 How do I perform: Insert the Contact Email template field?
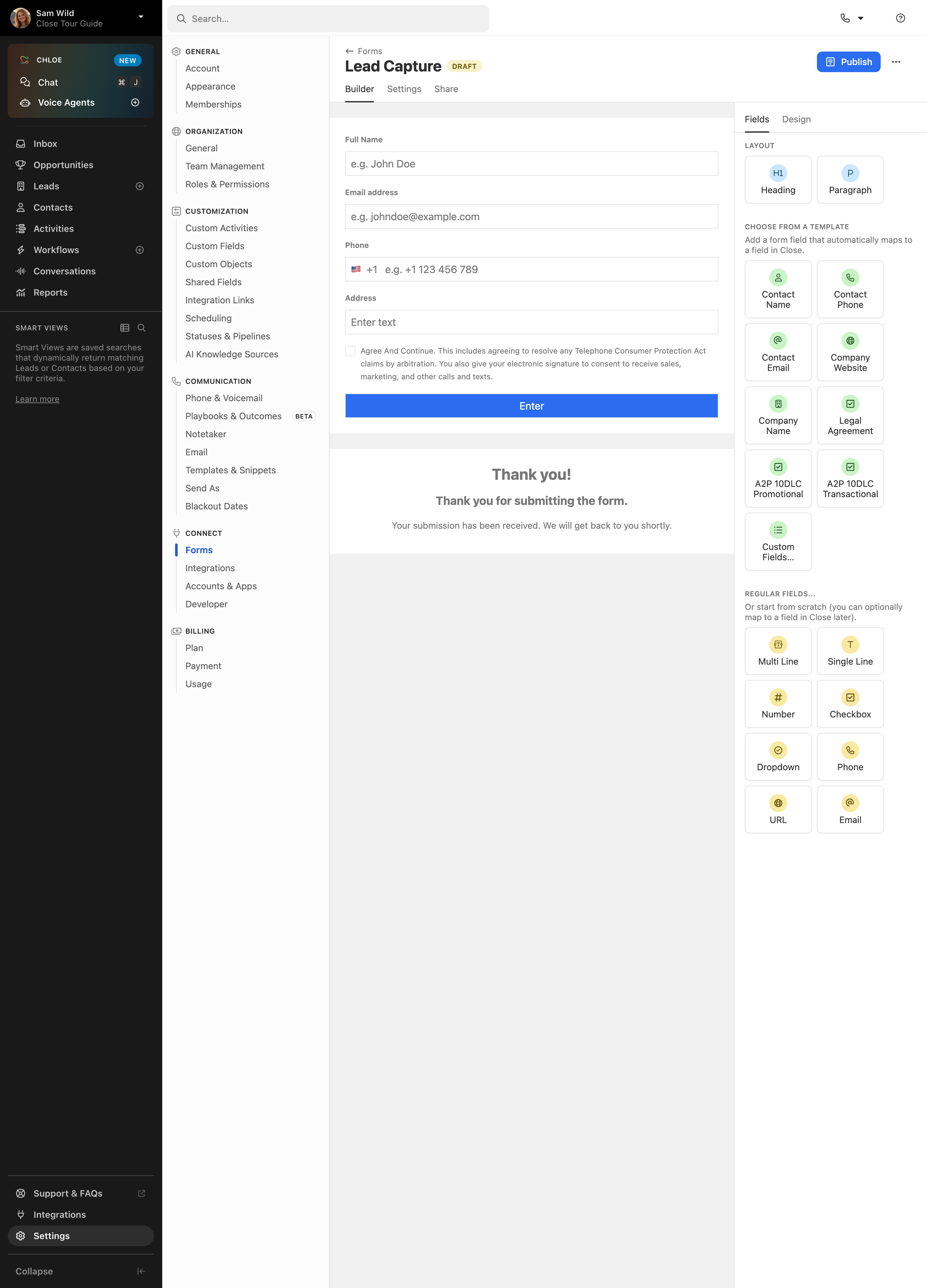[x=778, y=352]
